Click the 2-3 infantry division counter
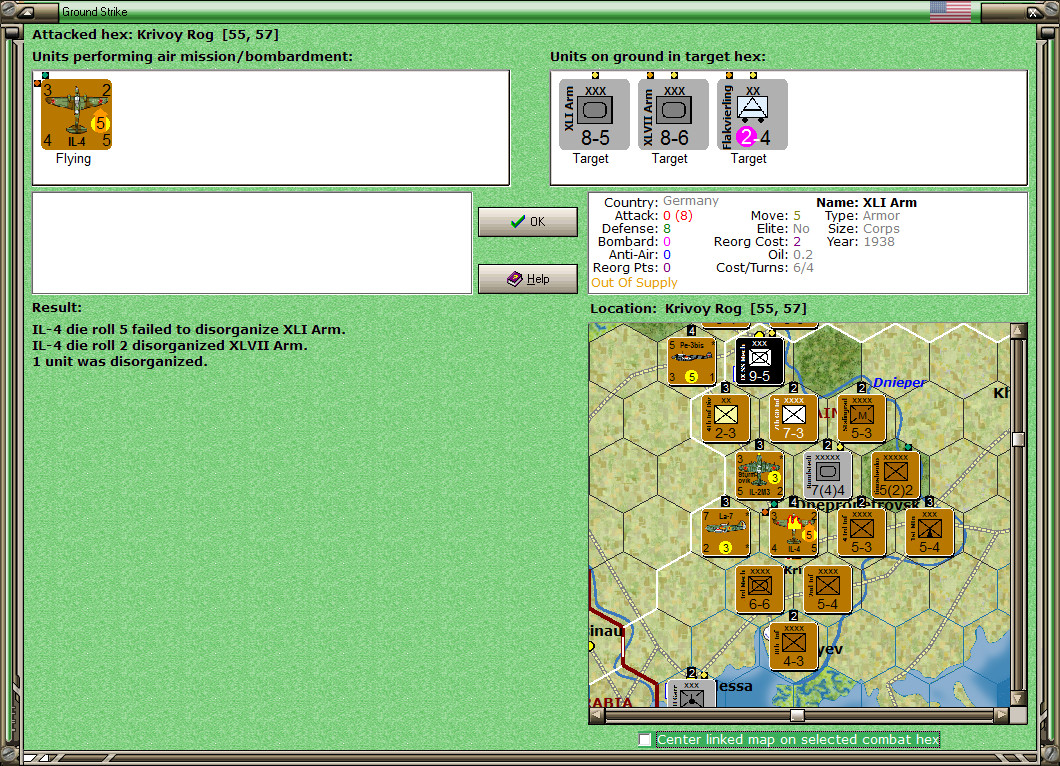Viewport: 1060px width, 766px height. point(725,418)
